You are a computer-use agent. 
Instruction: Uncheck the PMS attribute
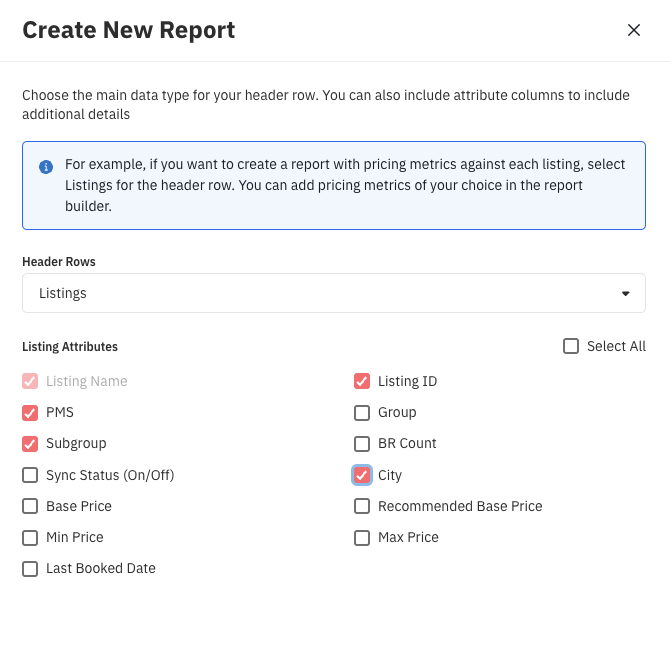pos(30,413)
